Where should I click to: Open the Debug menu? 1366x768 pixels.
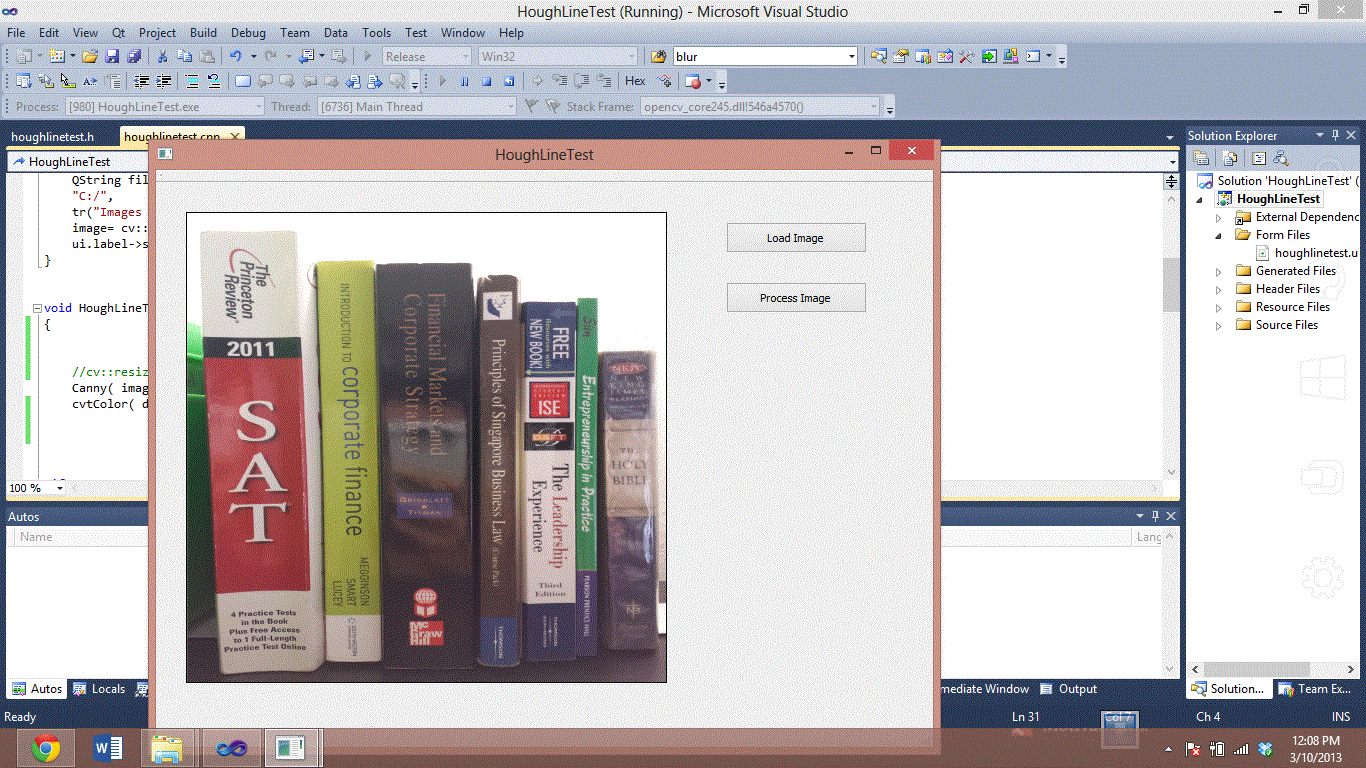248,32
